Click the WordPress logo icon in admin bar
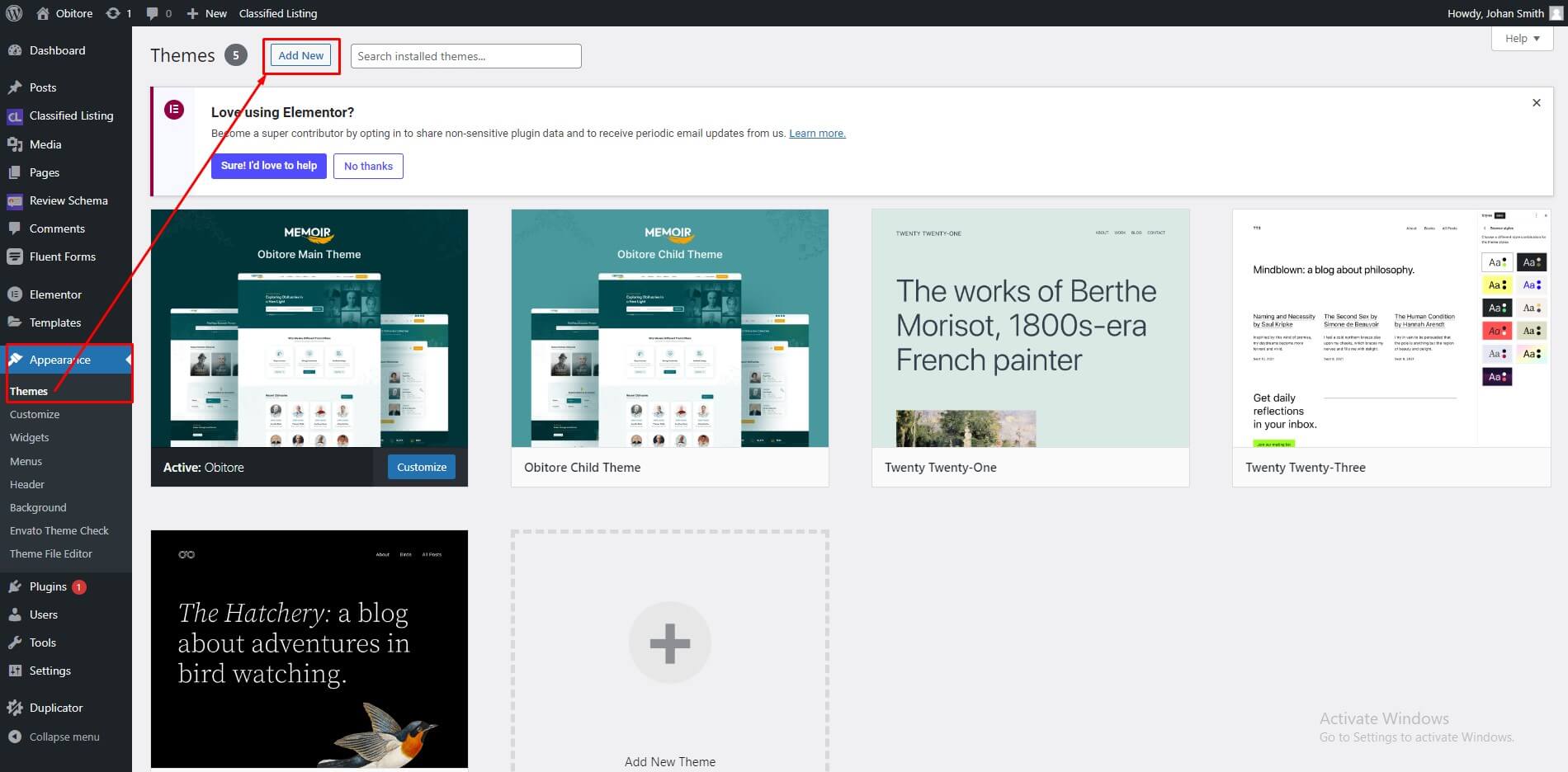The height and width of the screenshot is (772, 1568). pos(14,13)
